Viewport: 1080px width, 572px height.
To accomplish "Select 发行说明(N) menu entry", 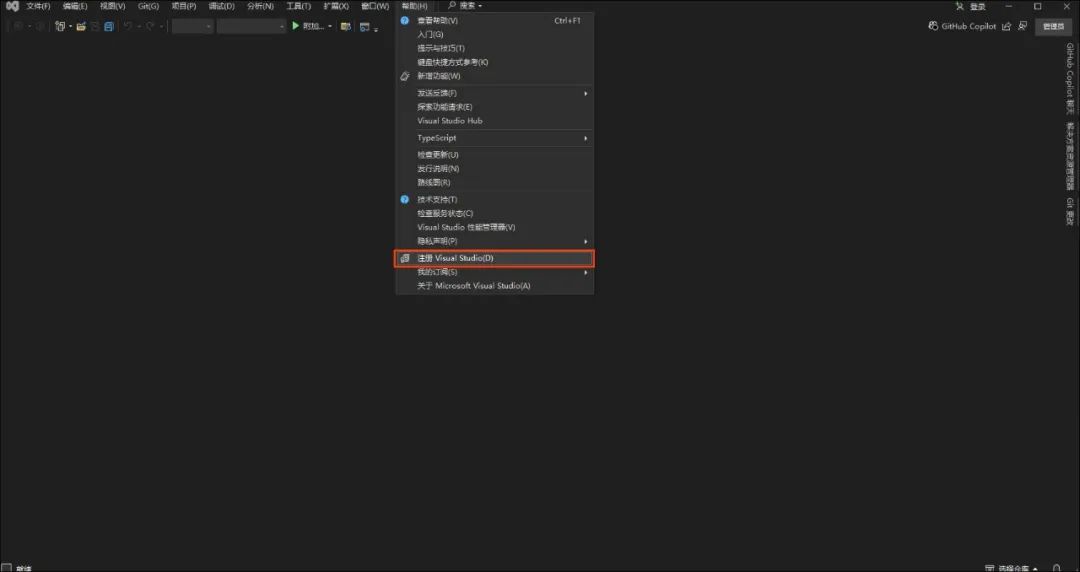I will tap(495, 169).
